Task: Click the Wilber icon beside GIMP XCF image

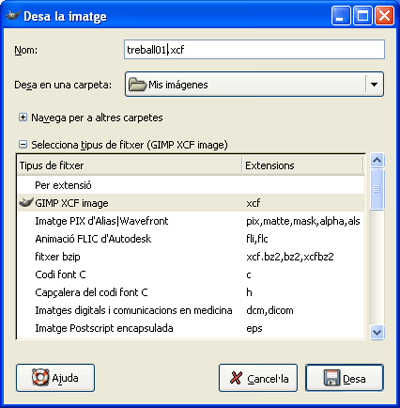Action: 26,202
